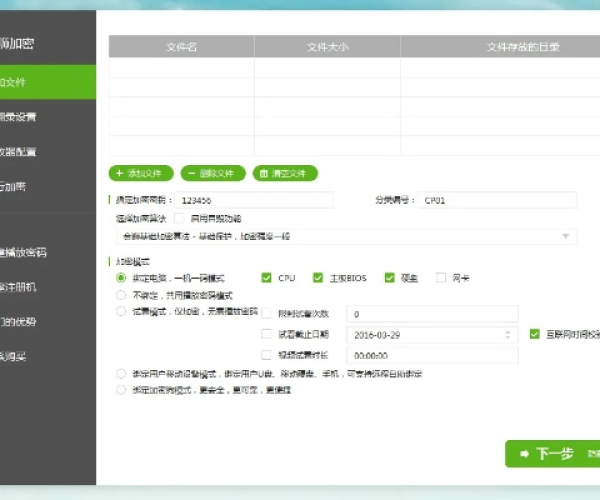Screen dimensions: 600x500
Task: Open the sidebar item ending in 购买
Action: (x=48, y=357)
